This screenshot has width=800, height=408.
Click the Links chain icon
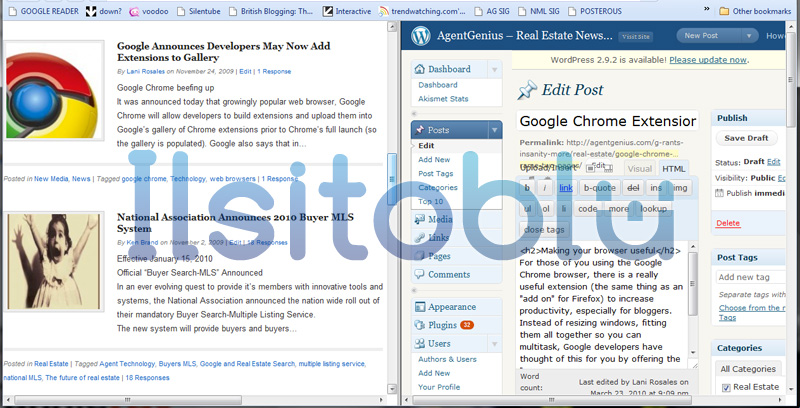[x=419, y=238]
